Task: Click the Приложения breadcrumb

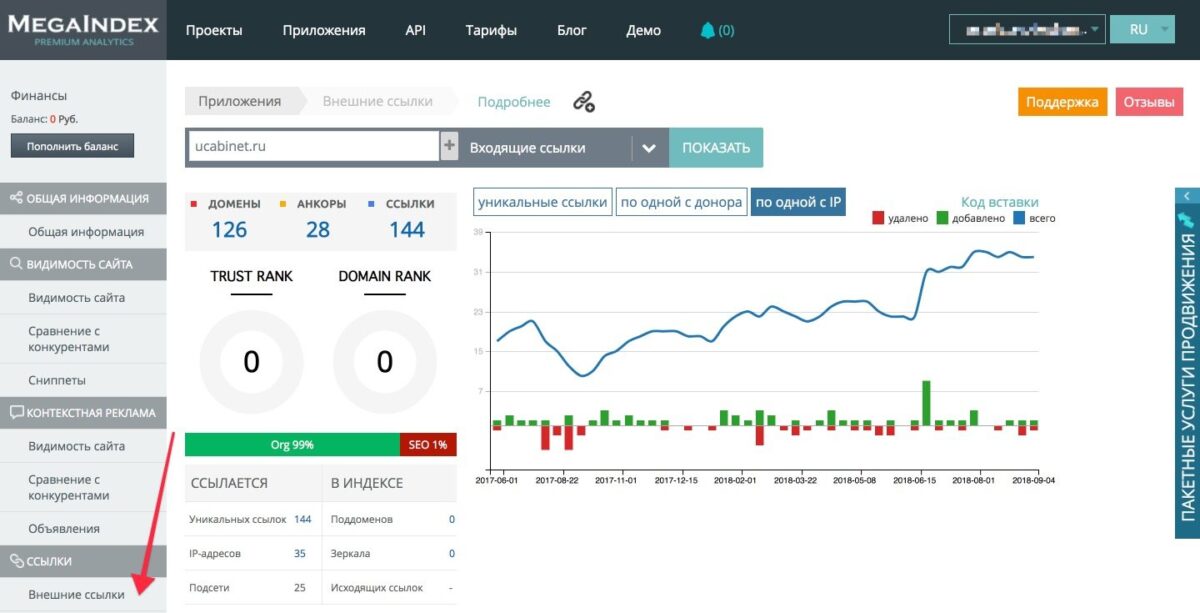Action: 240,101
